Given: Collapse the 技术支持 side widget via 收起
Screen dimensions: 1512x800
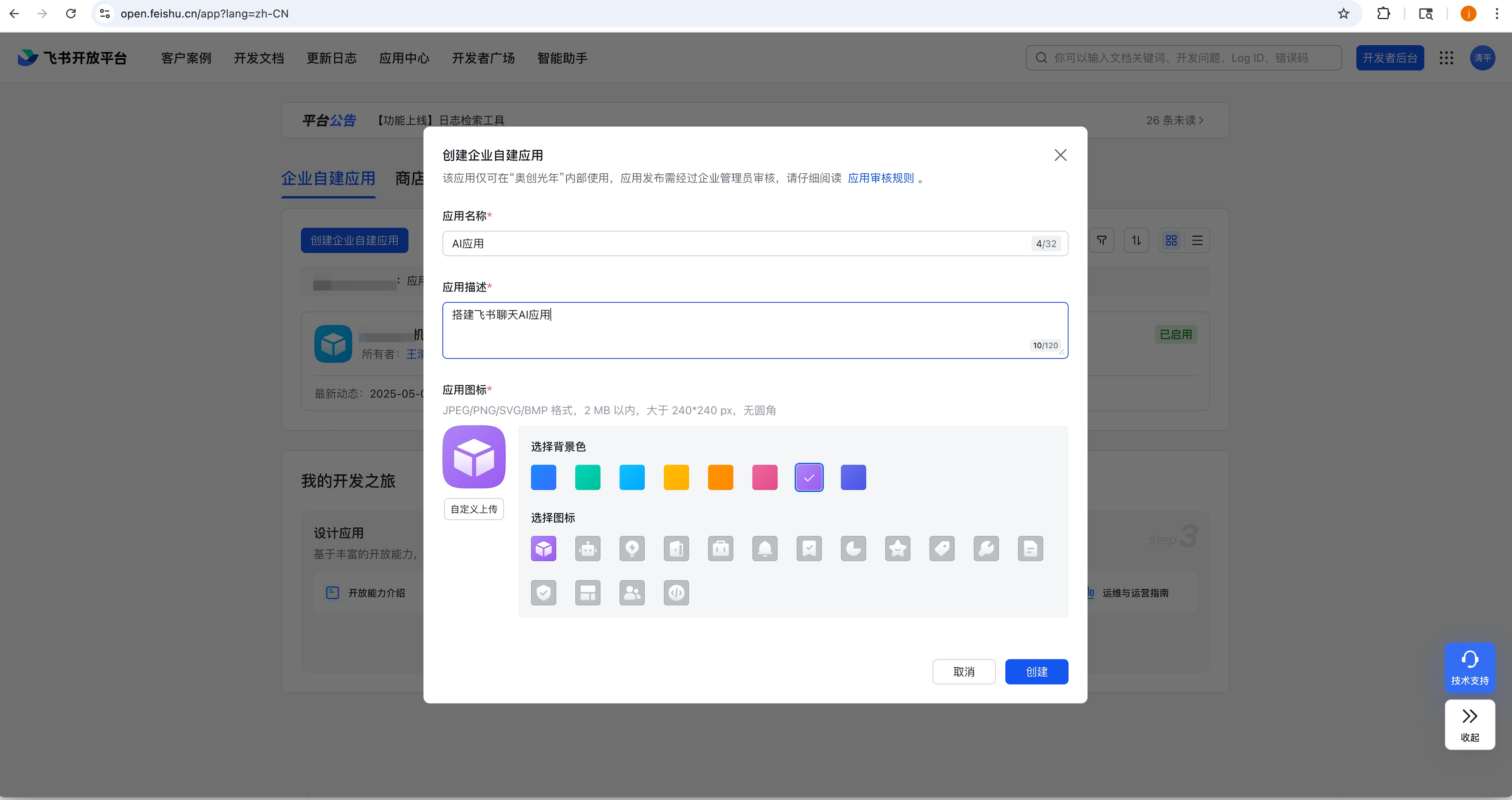Looking at the screenshot, I should point(1470,724).
